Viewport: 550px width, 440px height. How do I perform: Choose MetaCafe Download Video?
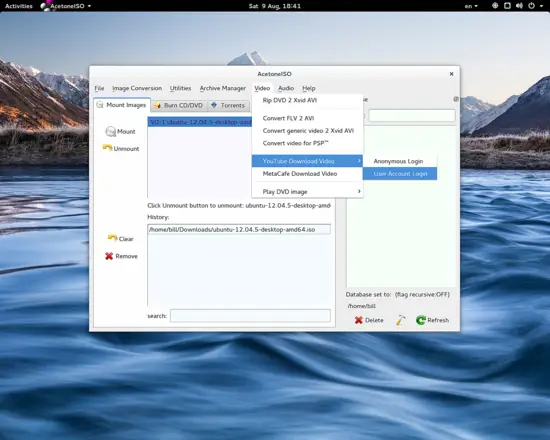point(307,174)
